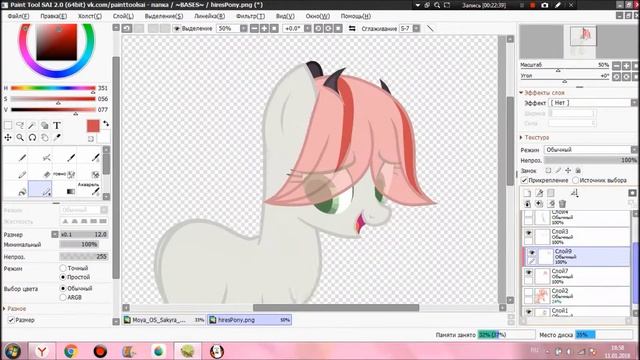
Task: Open the Правка menu
Action: [x=53, y=16]
